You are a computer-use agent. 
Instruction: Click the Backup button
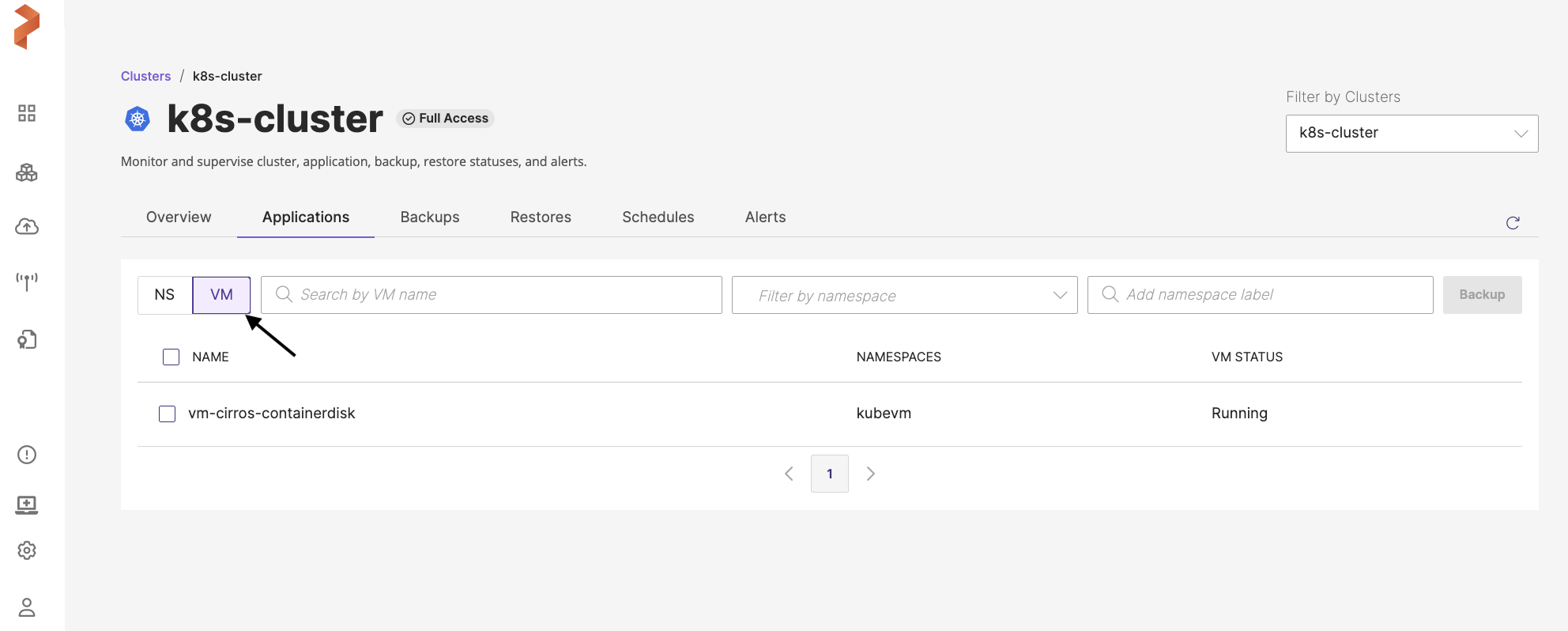tap(1482, 295)
